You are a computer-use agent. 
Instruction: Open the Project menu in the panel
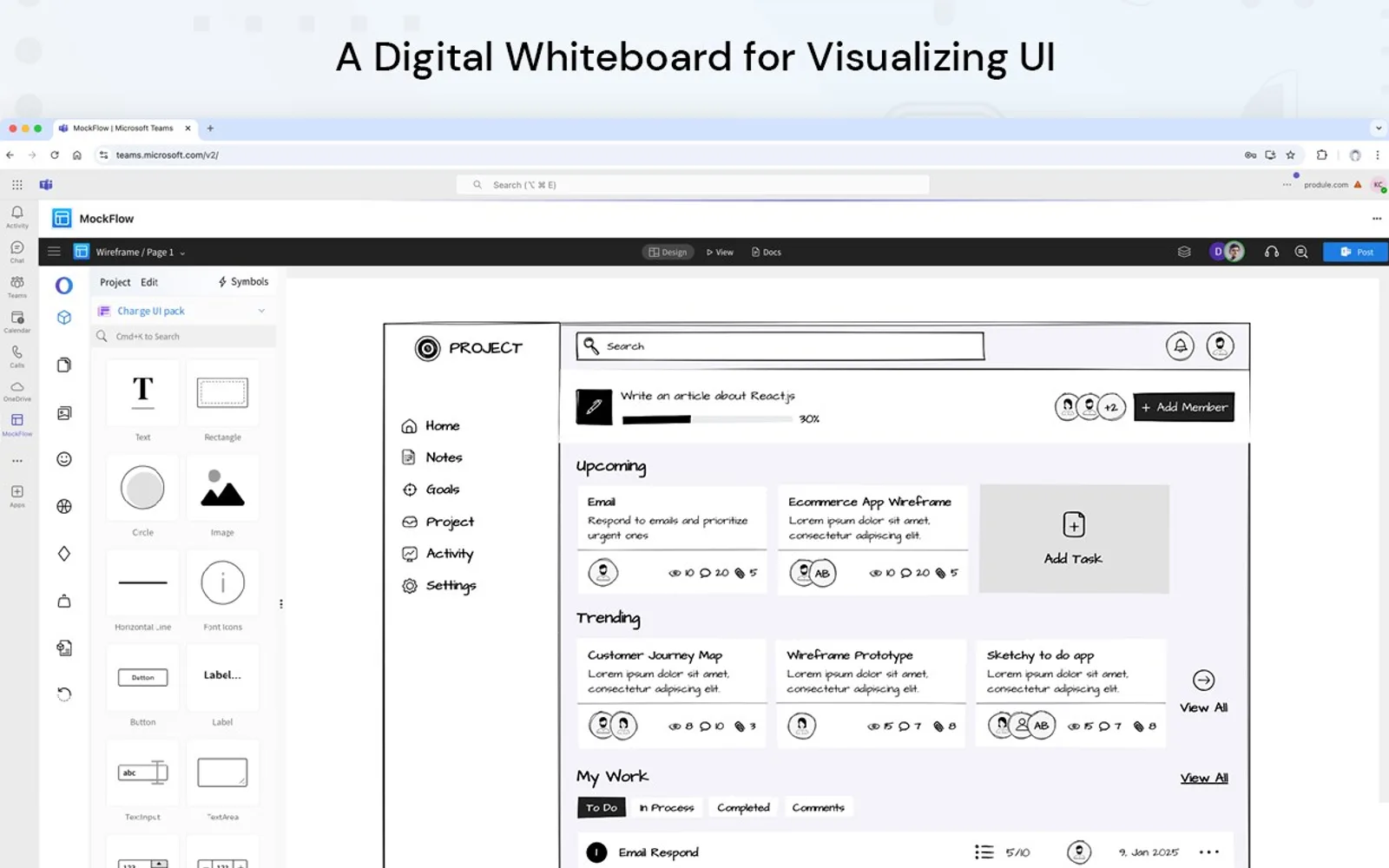point(115,282)
